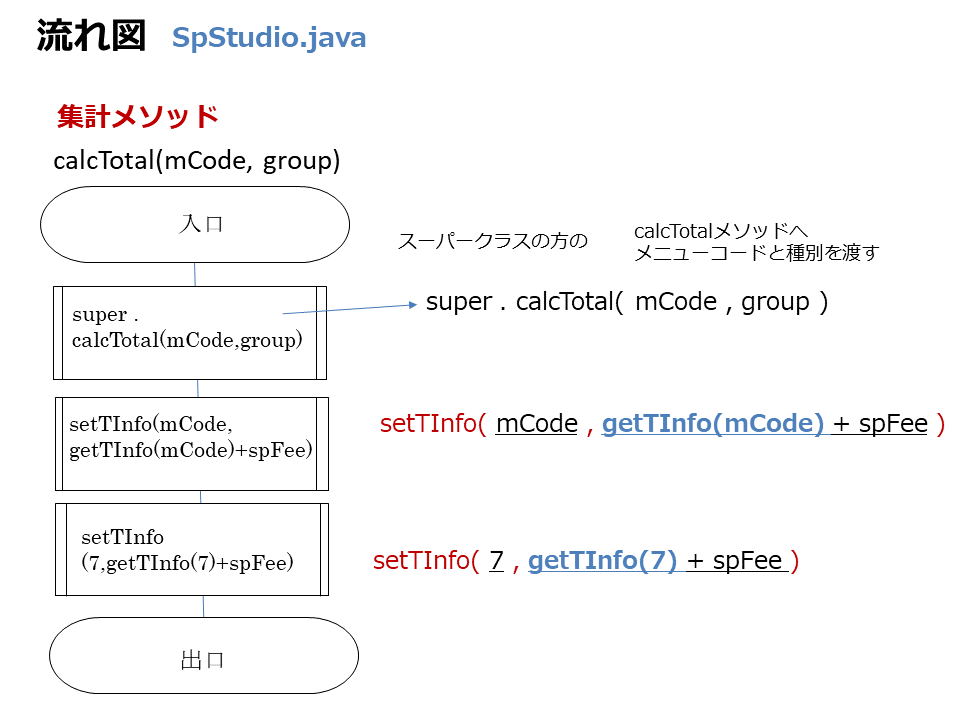This screenshot has width=960, height=720.
Task: Select the スーパークラスの方の annotation text
Action: 492,241
